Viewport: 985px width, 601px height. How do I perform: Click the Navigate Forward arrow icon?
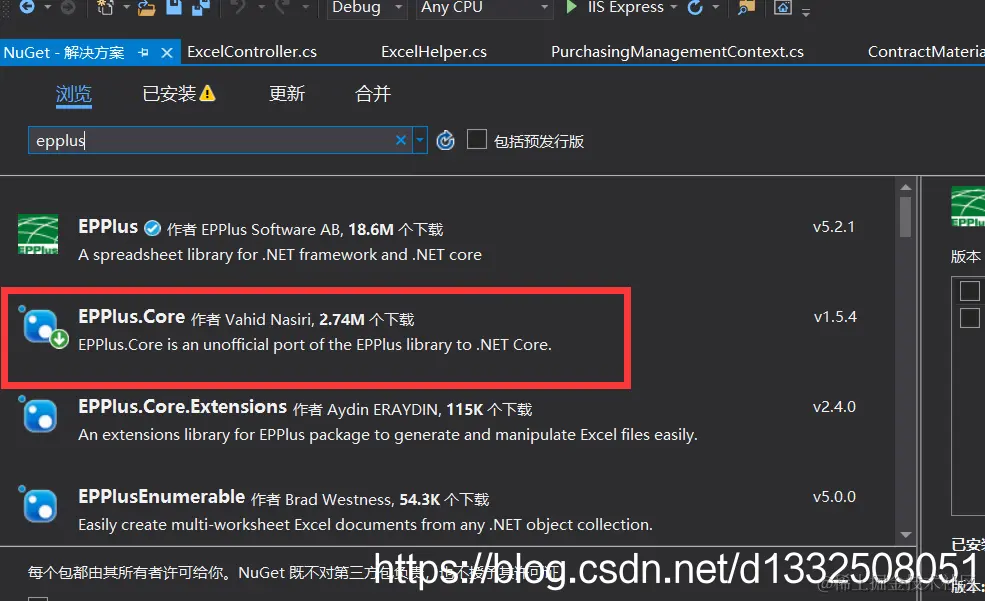coord(68,7)
